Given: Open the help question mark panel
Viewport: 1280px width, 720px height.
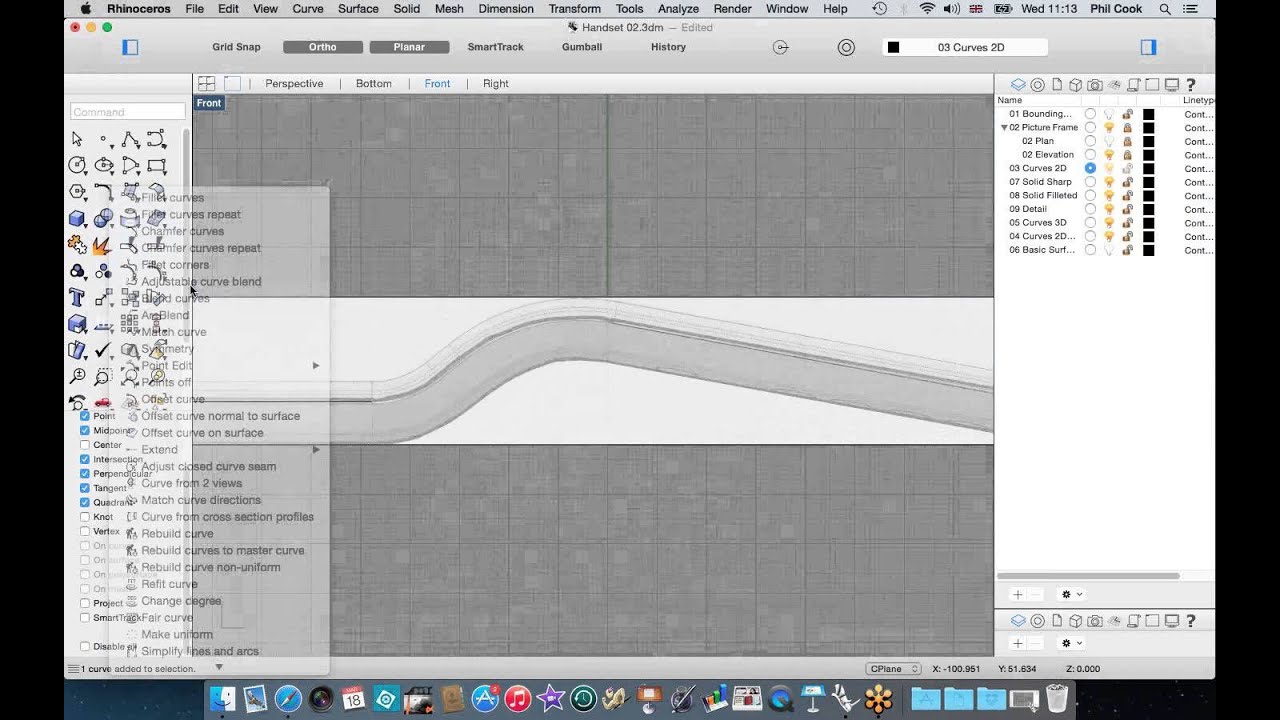Looking at the screenshot, I should click(x=1190, y=85).
